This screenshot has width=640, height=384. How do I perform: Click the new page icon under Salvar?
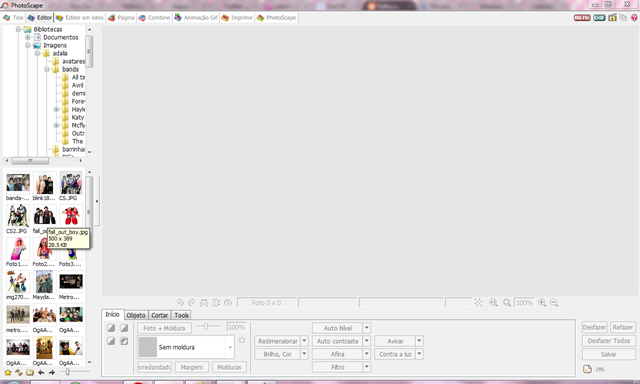[x=587, y=369]
